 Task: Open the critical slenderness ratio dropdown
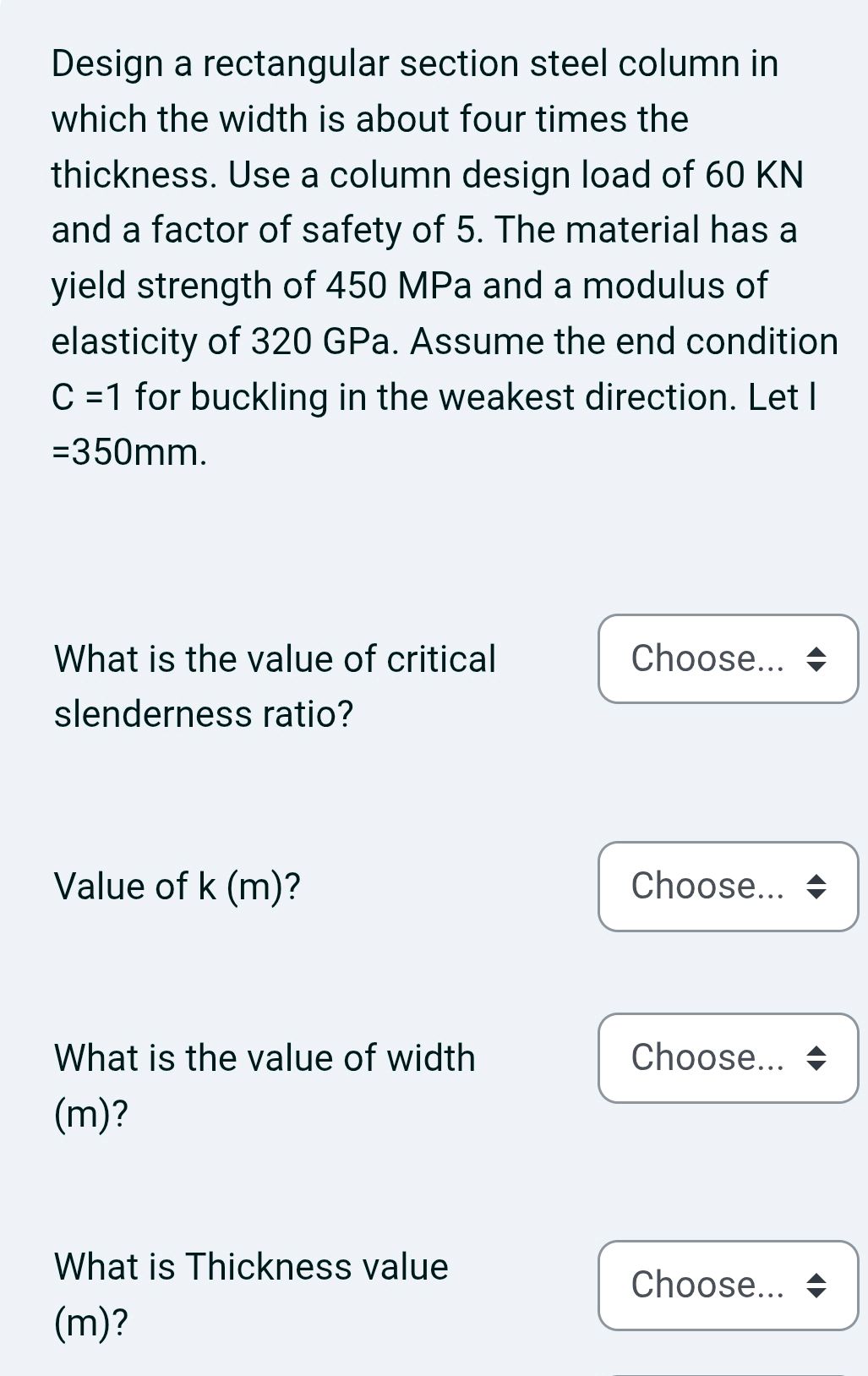point(728,658)
